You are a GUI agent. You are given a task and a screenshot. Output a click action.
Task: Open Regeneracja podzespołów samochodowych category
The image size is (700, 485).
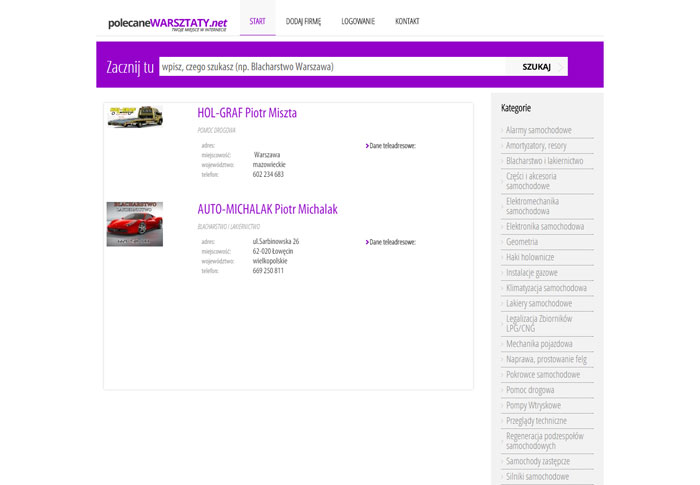pyautogui.click(x=545, y=441)
